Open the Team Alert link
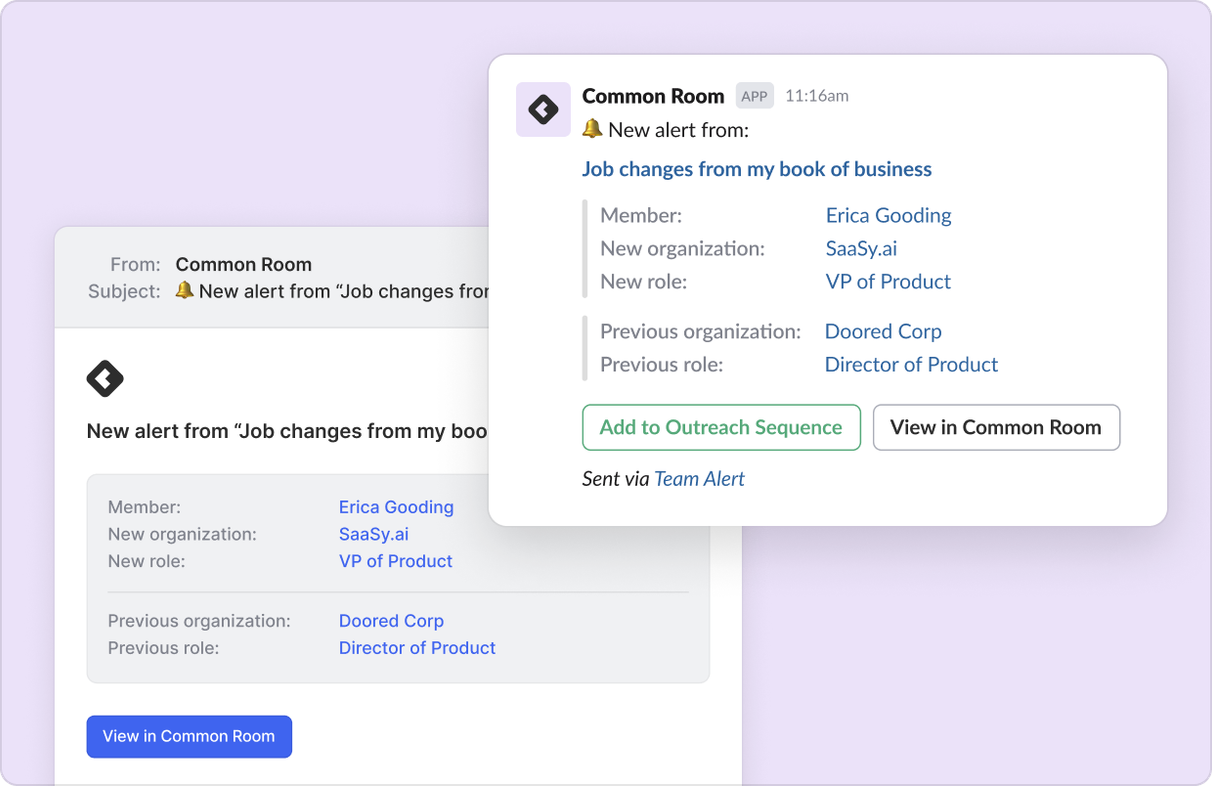Image resolution: width=1212 pixels, height=786 pixels. coord(699,478)
